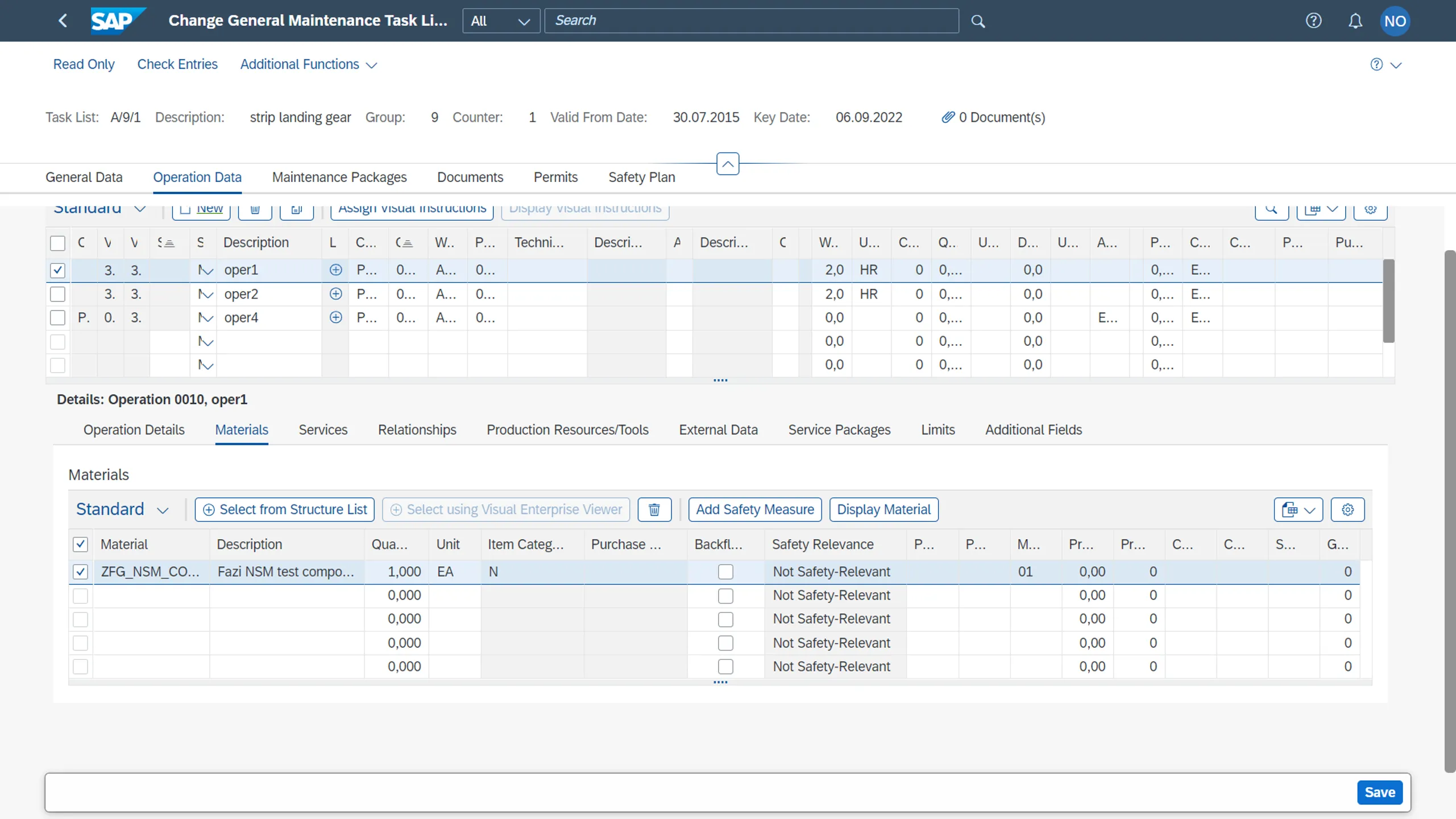Click the Add Safety Measure button

coord(754,509)
